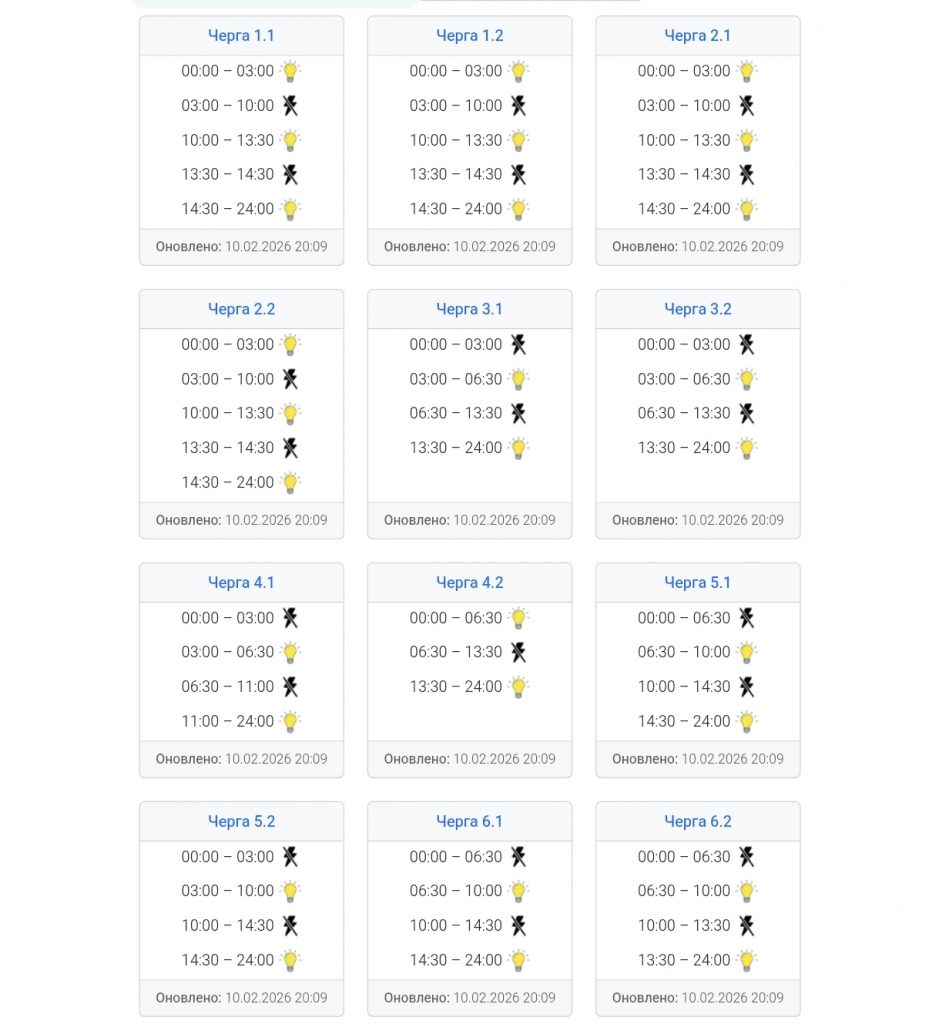Select the 11:00 – 24:00 row in Черга 4.1
Image resolution: width=939 pixels, height=1024 pixels.
pos(241,721)
